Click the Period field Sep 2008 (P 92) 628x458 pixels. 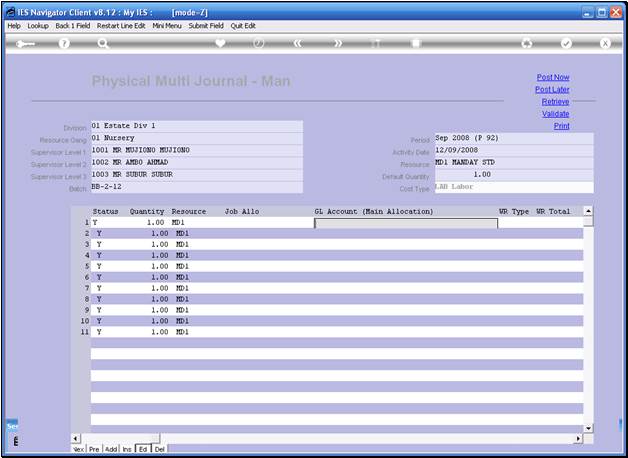(x=514, y=138)
